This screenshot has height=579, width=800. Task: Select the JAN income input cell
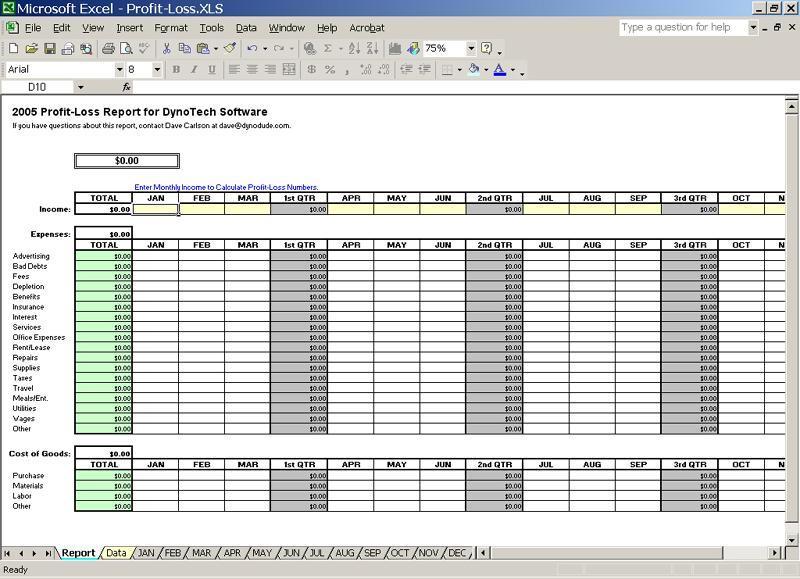[x=155, y=209]
